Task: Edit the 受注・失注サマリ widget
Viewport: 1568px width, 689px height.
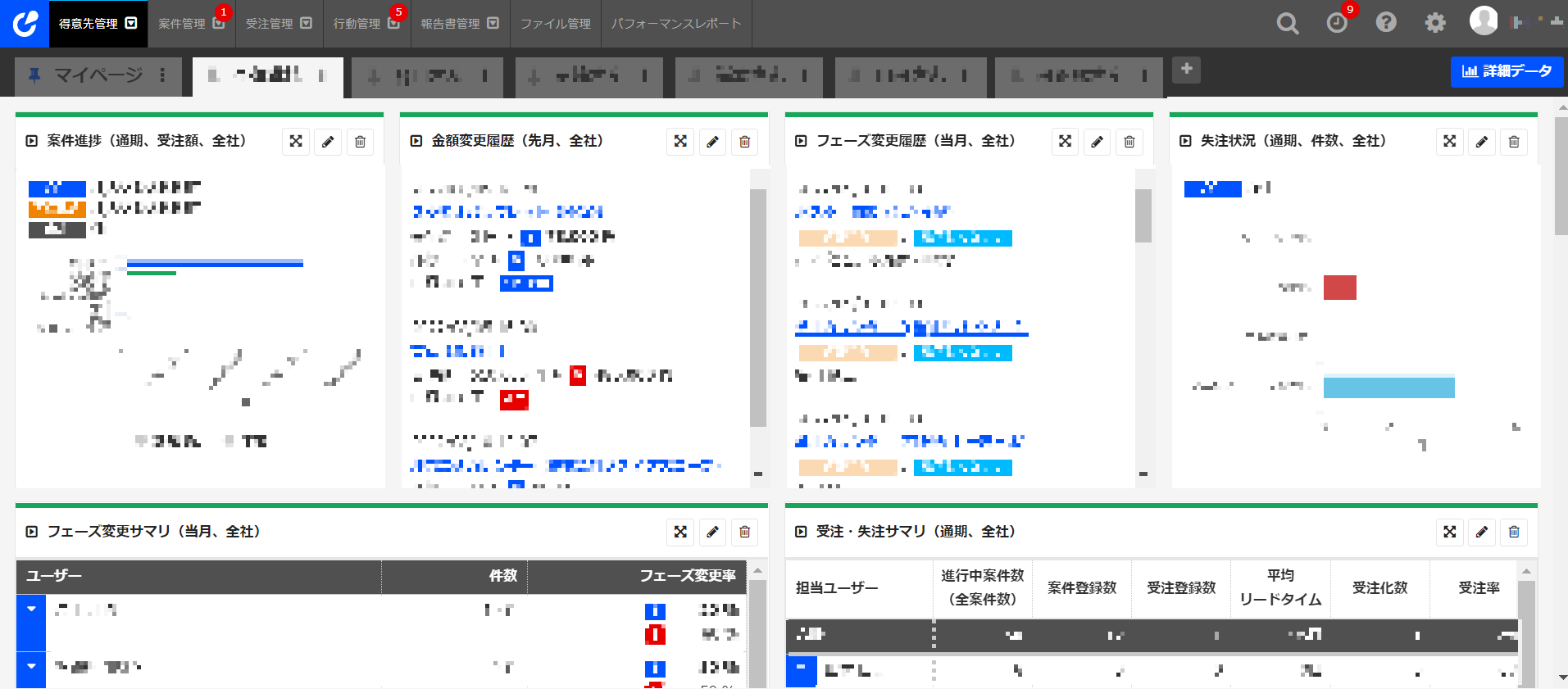Action: 1482,533
